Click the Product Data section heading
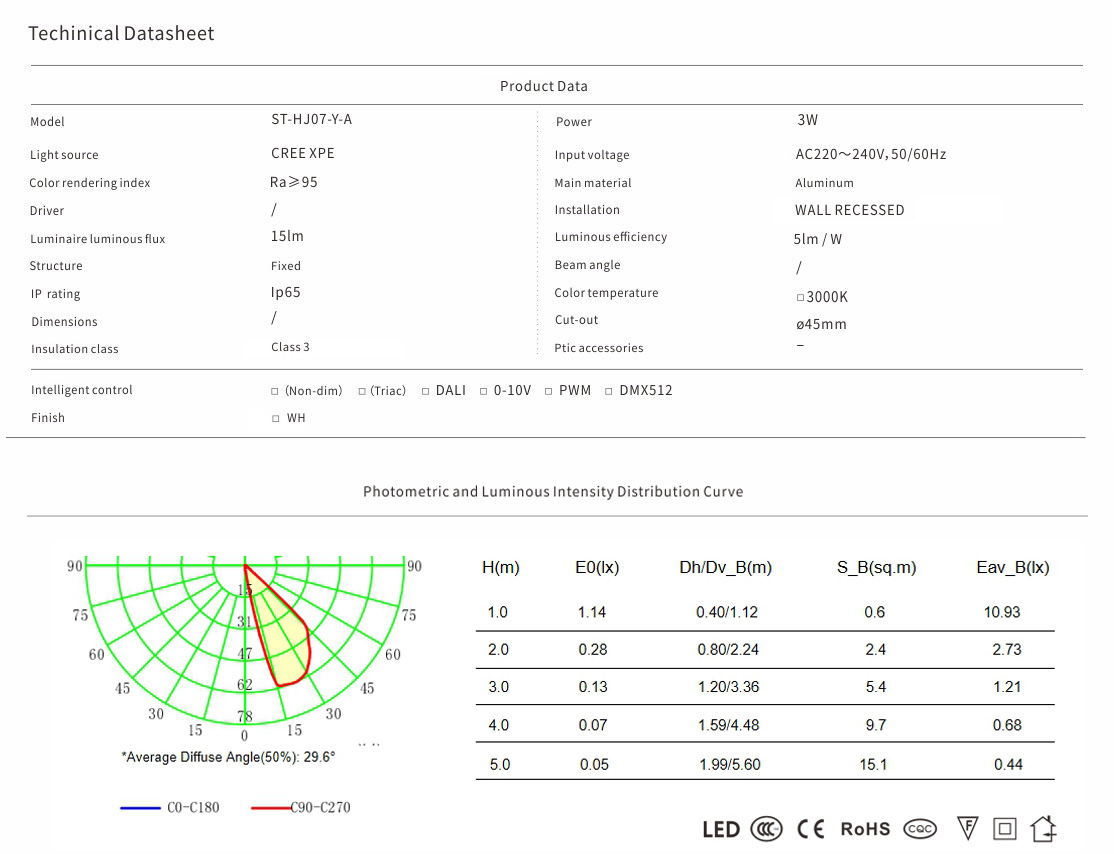1114x854 pixels. click(544, 86)
